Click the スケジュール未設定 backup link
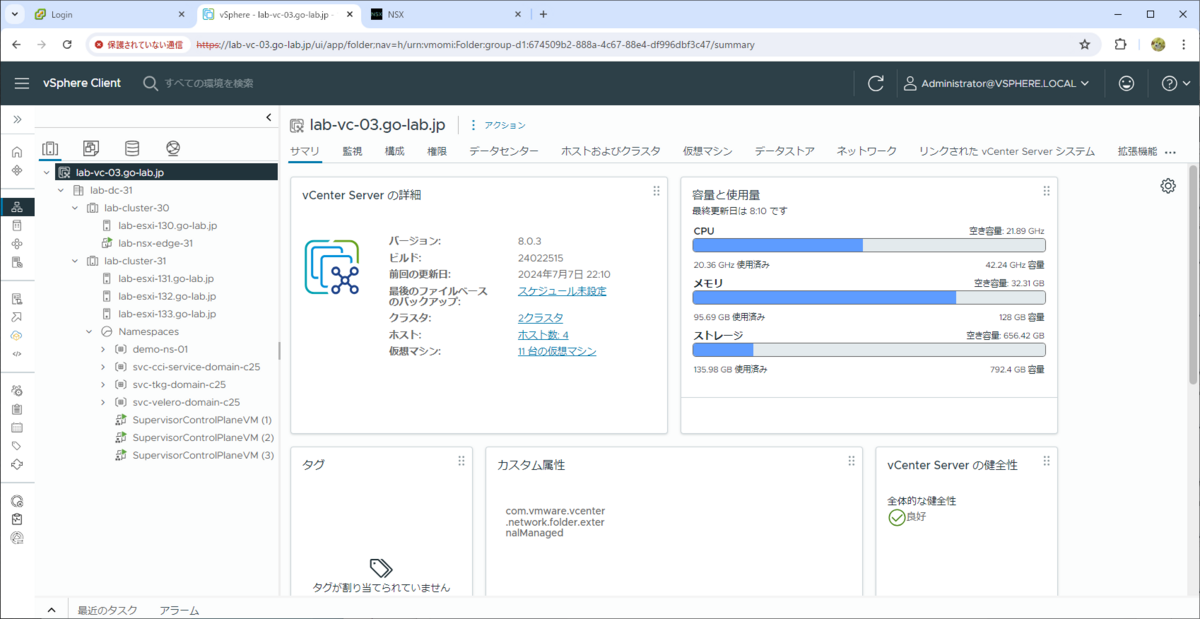Image resolution: width=1200 pixels, height=619 pixels. coord(562,291)
